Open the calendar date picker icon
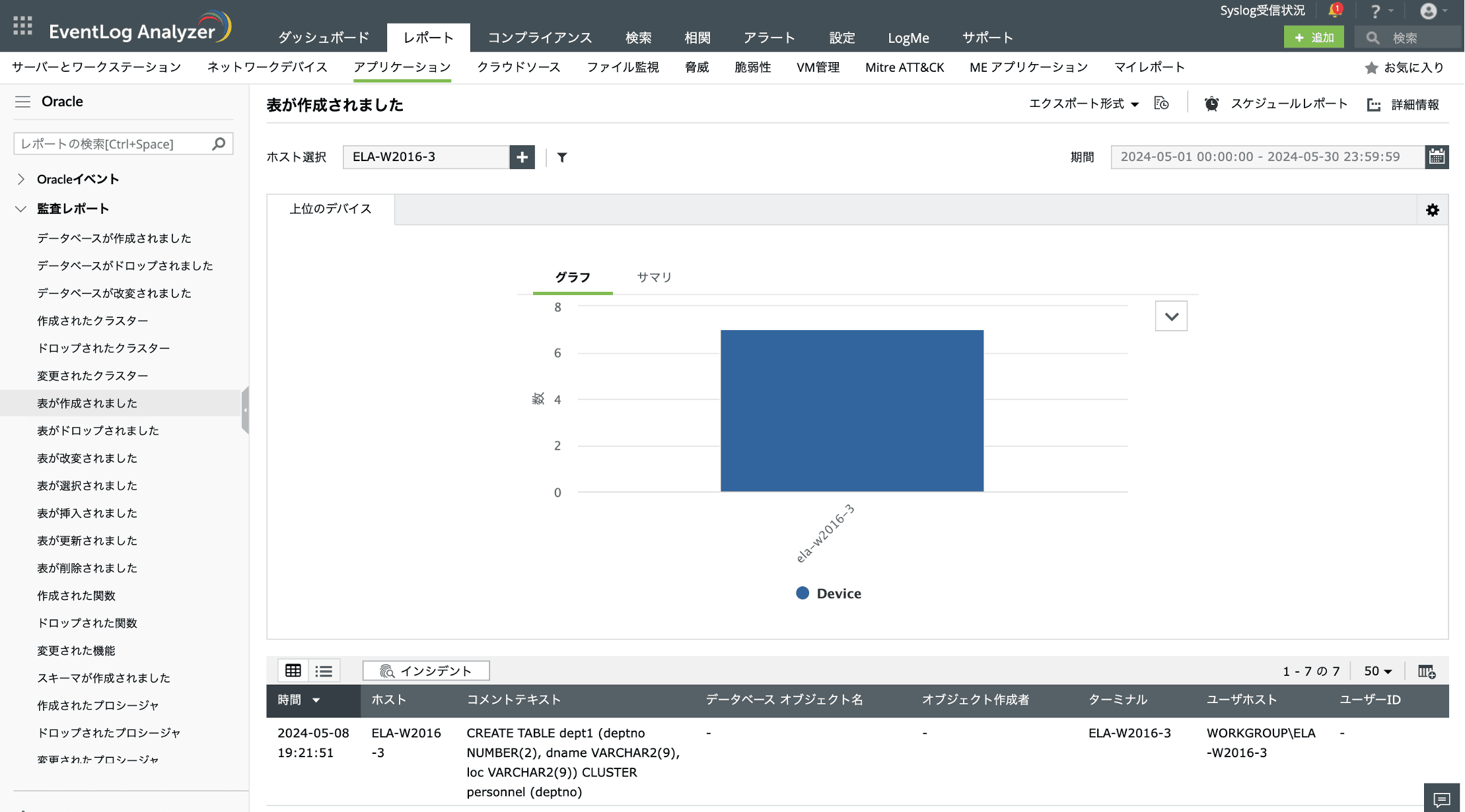Viewport: 1465px width, 812px height. point(1437,157)
